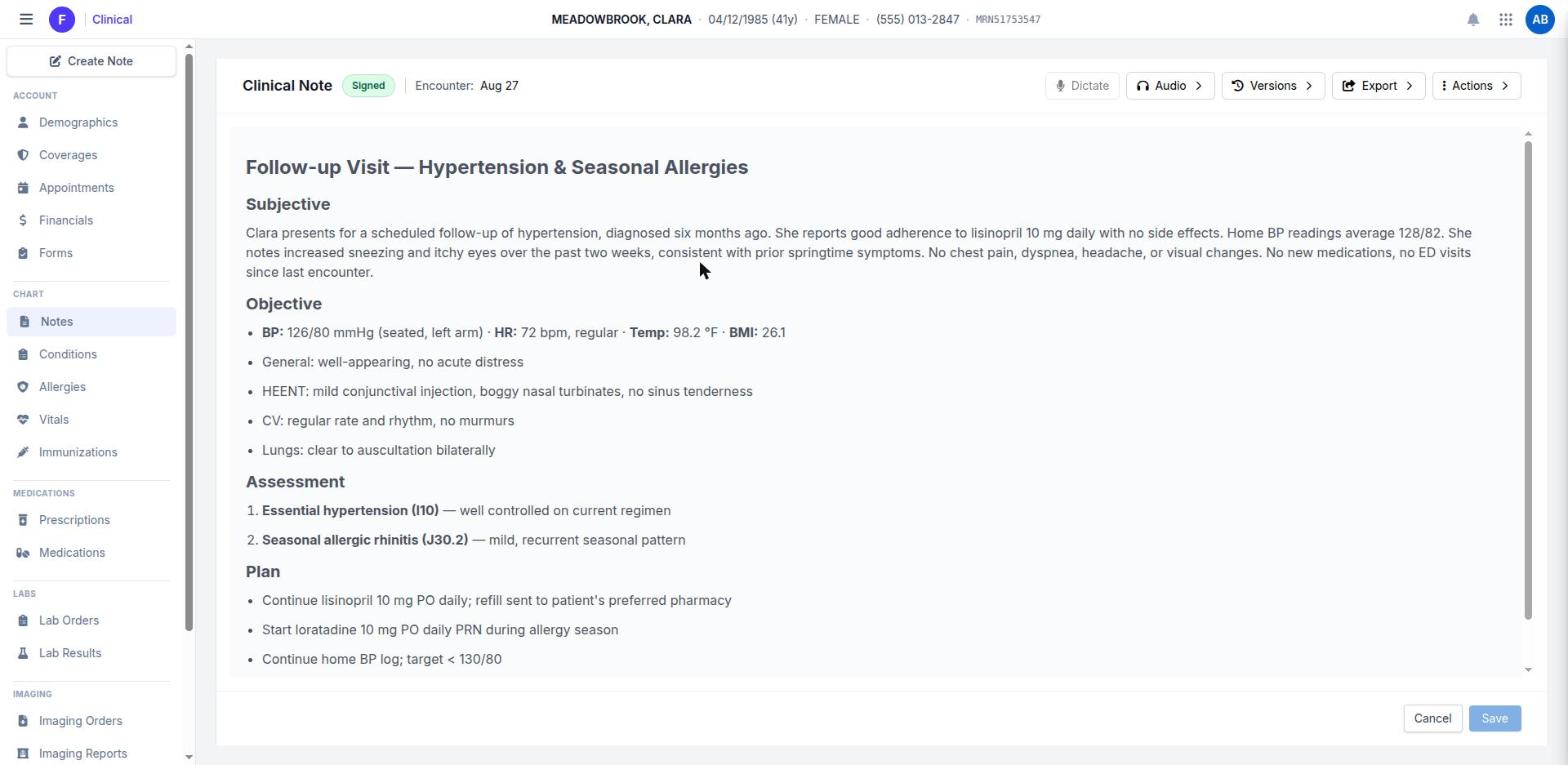Click the note content vertical scrollbar

click(x=1528, y=380)
